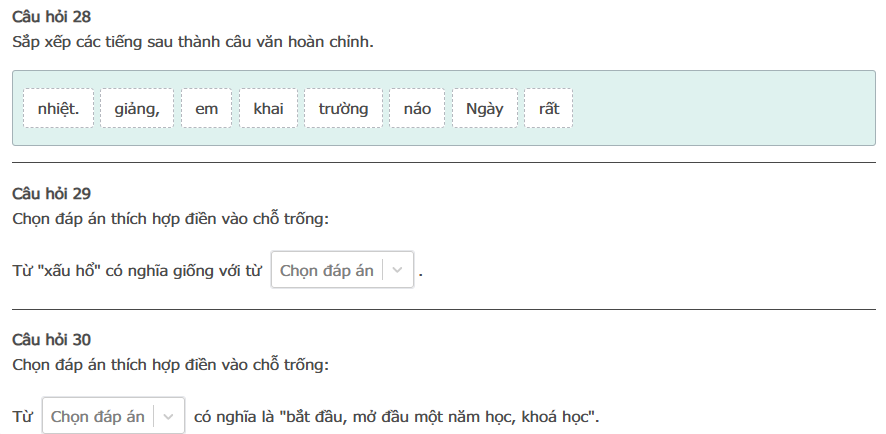Click the "Câu hỏi 29" heading
This screenshot has width=886, height=434.
point(52,194)
